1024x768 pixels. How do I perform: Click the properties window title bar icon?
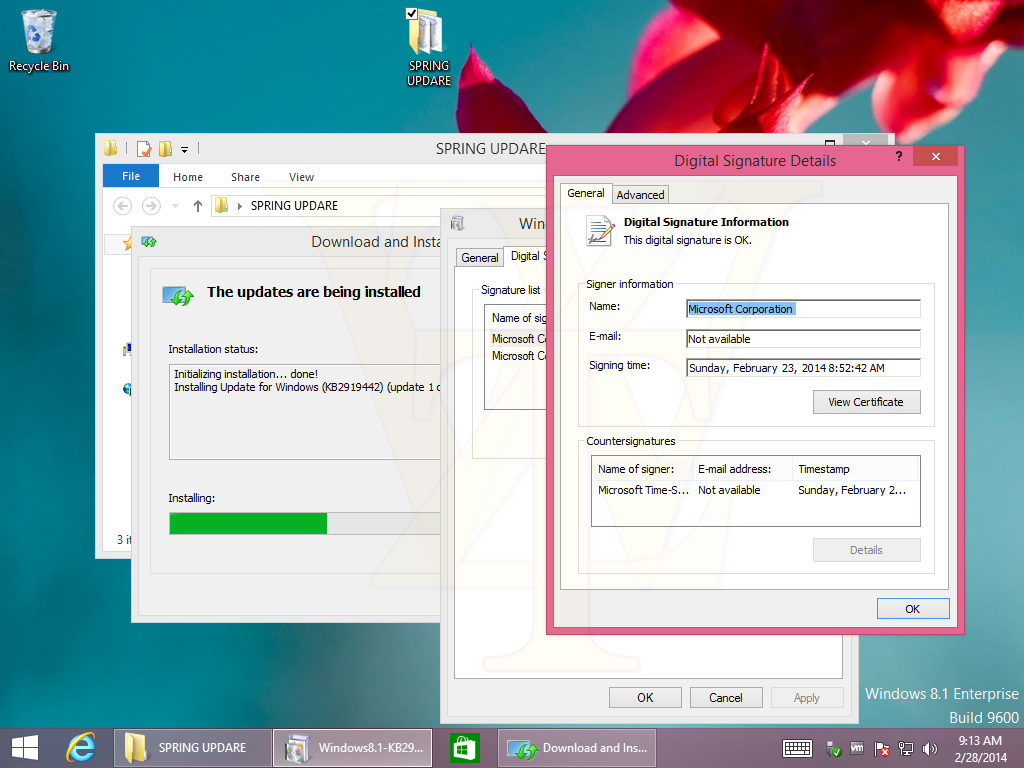458,223
